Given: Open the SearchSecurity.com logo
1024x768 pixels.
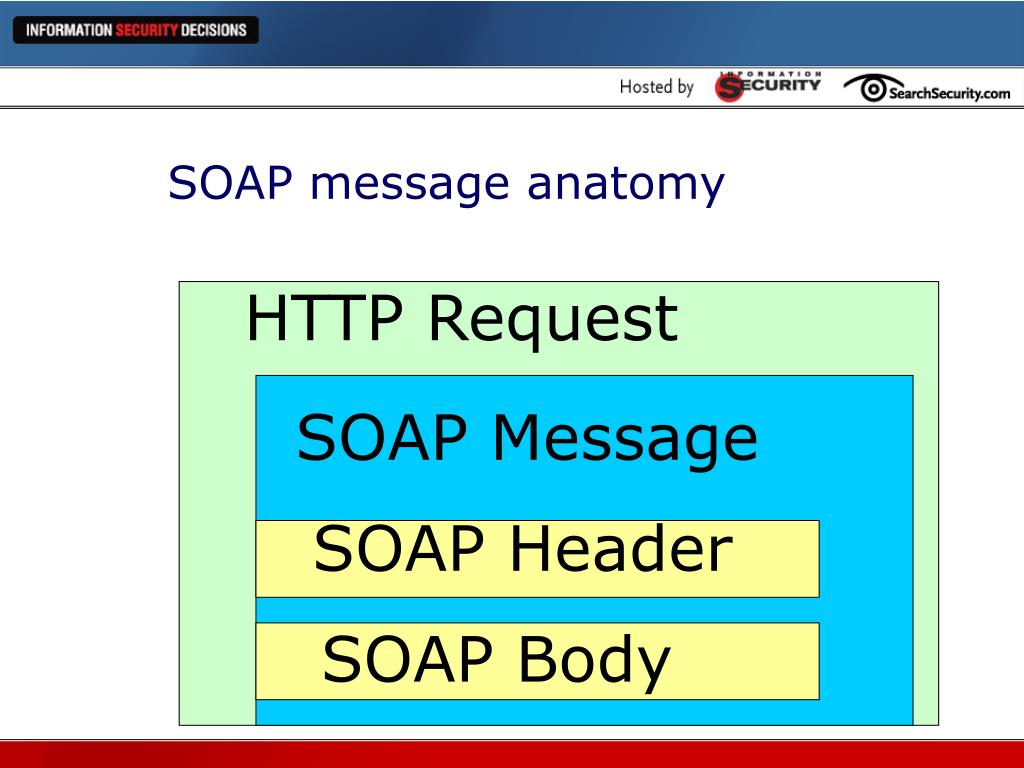Looking at the screenshot, I should 927,89.
